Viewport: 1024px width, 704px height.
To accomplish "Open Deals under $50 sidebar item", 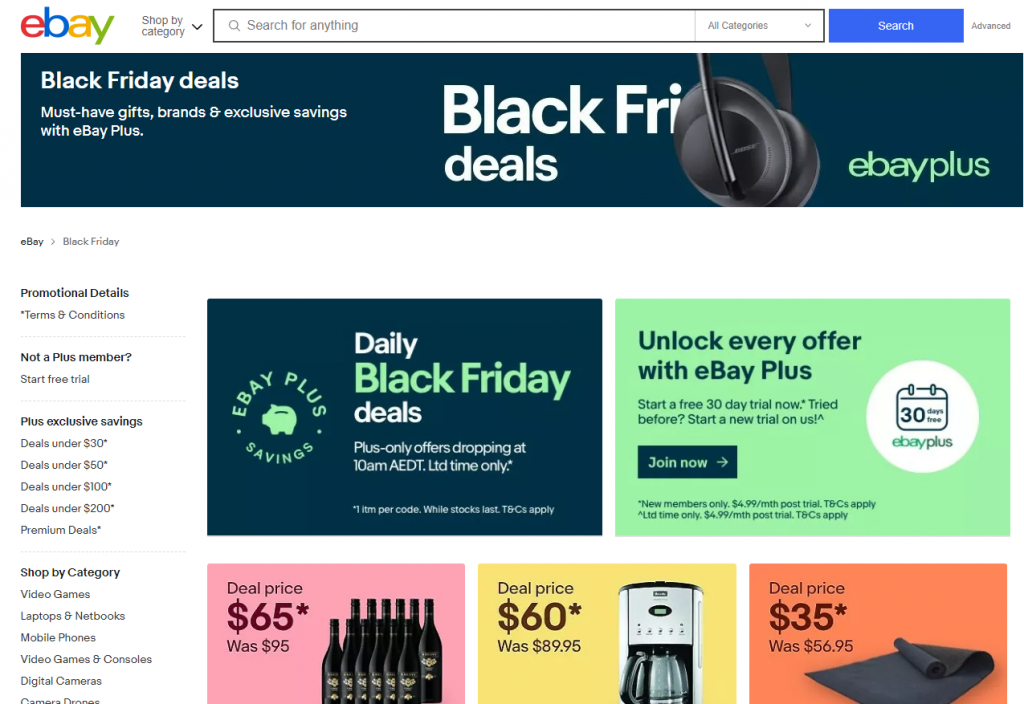I will coord(64,465).
